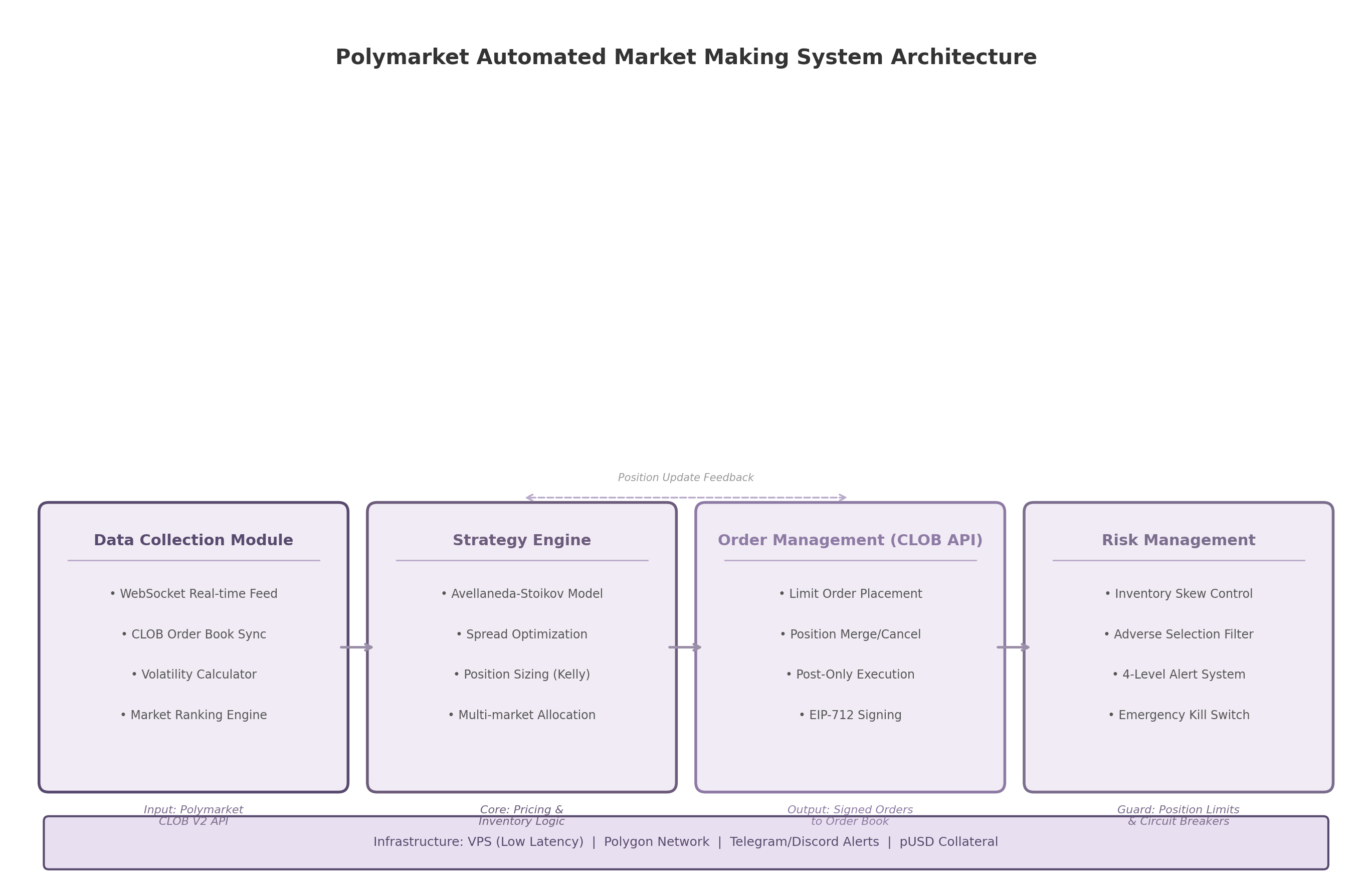Click the "Volatility Calculator" bullet
Screen dimensions: 1372x889
(193, 675)
